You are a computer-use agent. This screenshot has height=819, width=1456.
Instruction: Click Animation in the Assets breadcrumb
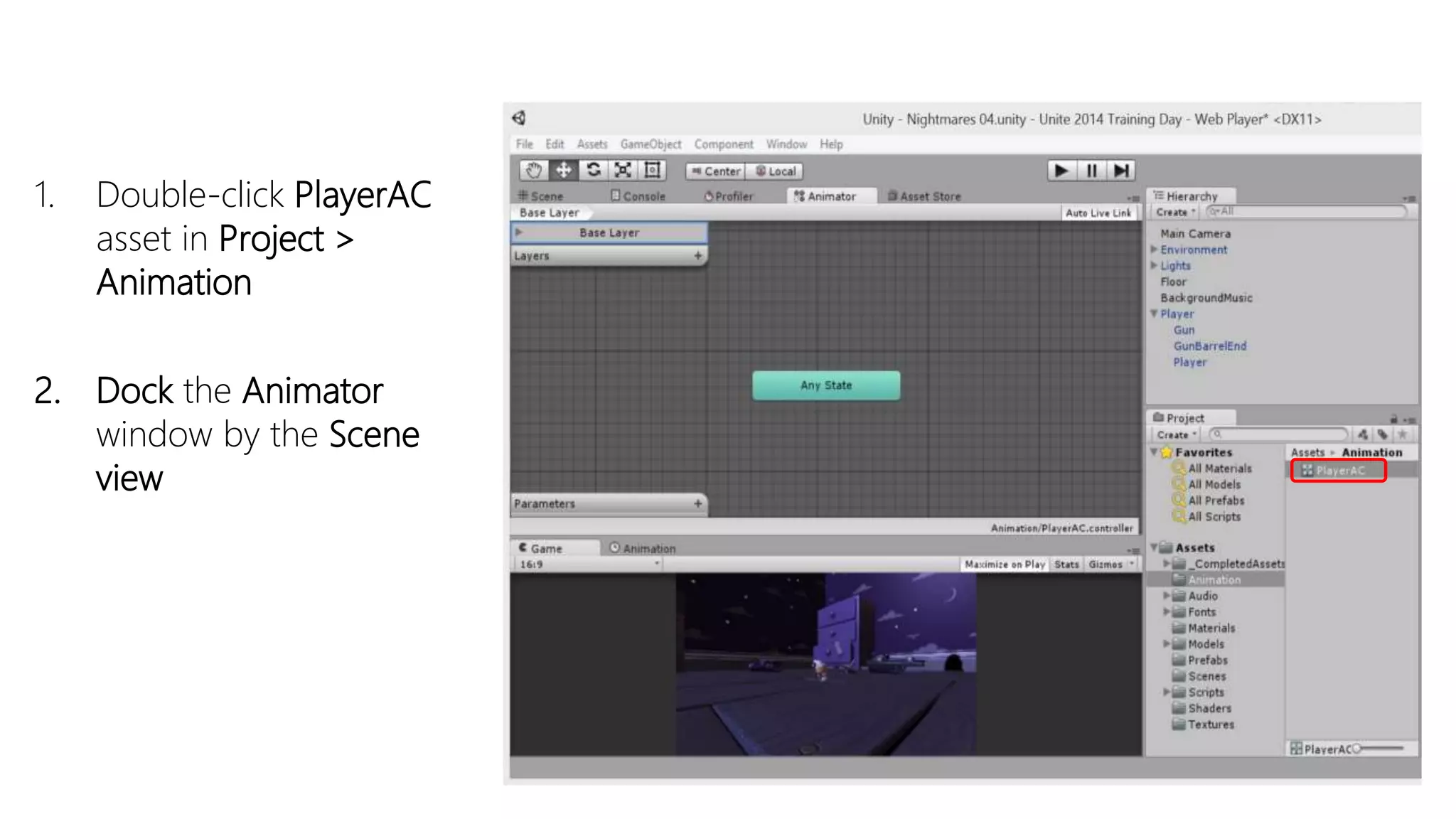(x=1371, y=452)
